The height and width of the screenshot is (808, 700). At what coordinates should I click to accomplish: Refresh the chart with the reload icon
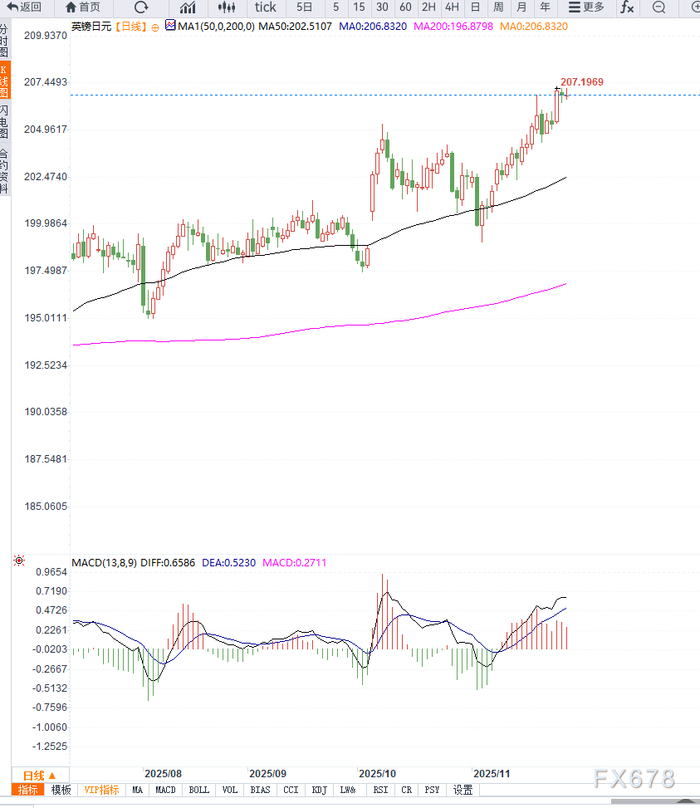pyautogui.click(x=141, y=7)
